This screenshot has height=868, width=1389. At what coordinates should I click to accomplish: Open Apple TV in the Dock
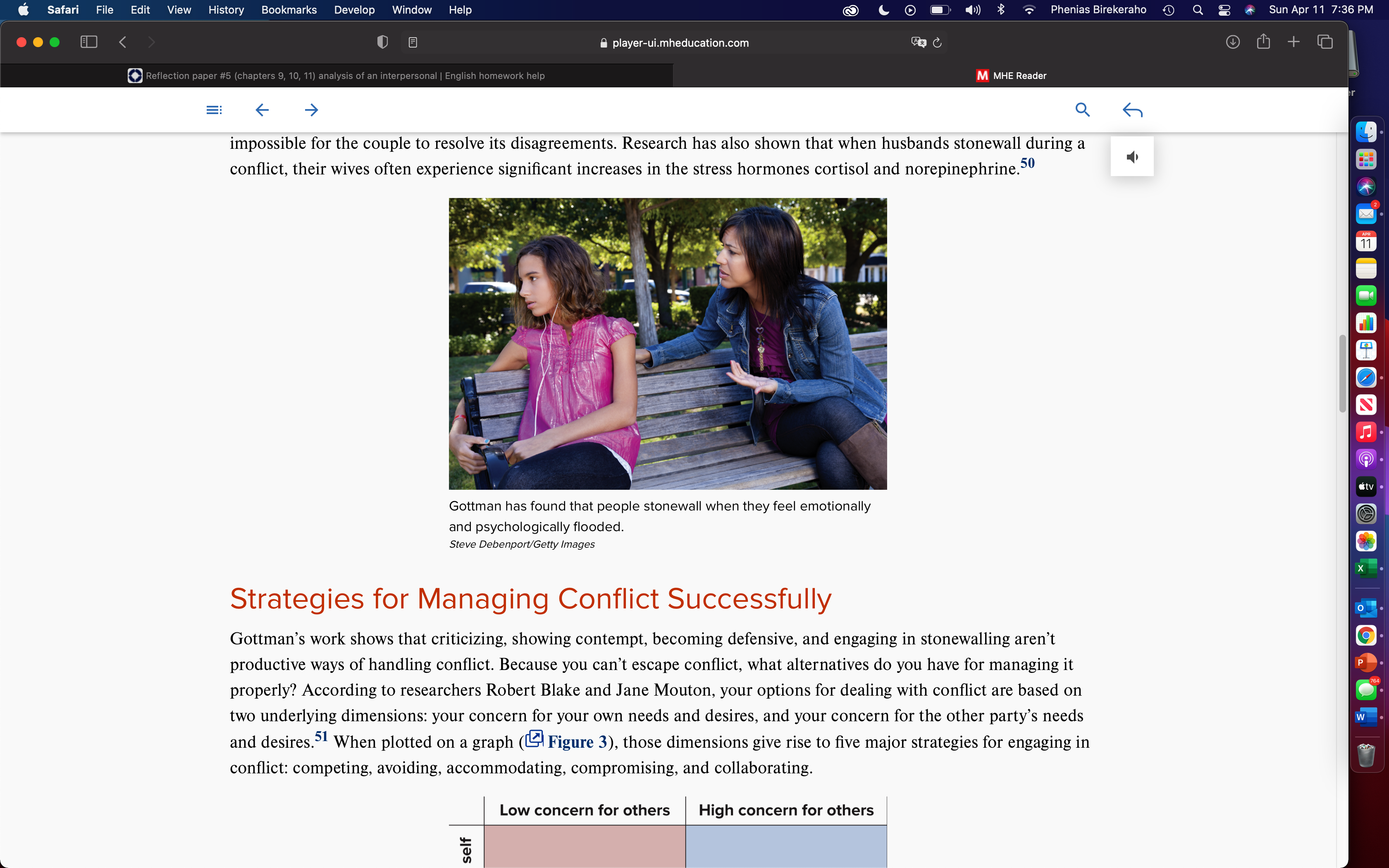click(1366, 486)
